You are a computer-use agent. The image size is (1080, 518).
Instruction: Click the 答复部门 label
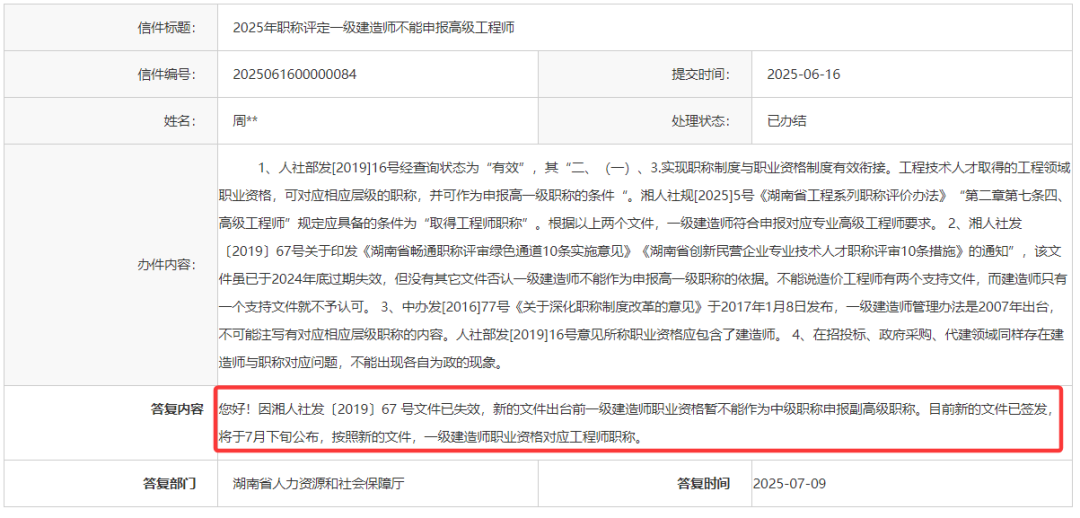click(x=170, y=483)
